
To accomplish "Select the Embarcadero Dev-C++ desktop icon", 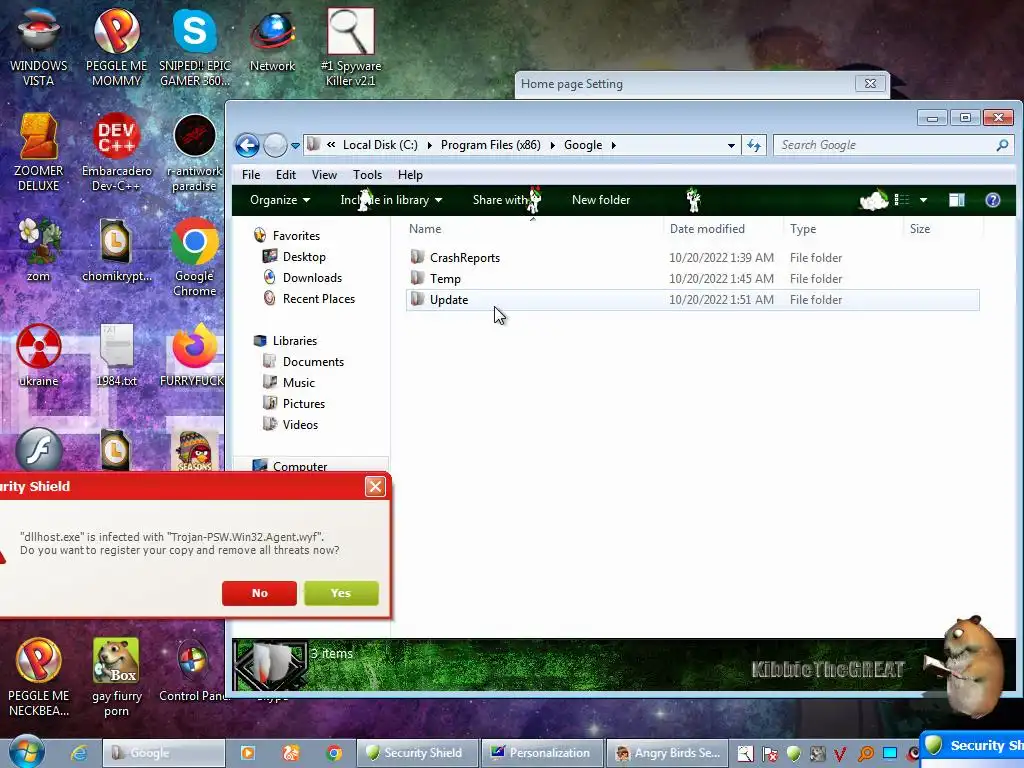I will [116, 152].
